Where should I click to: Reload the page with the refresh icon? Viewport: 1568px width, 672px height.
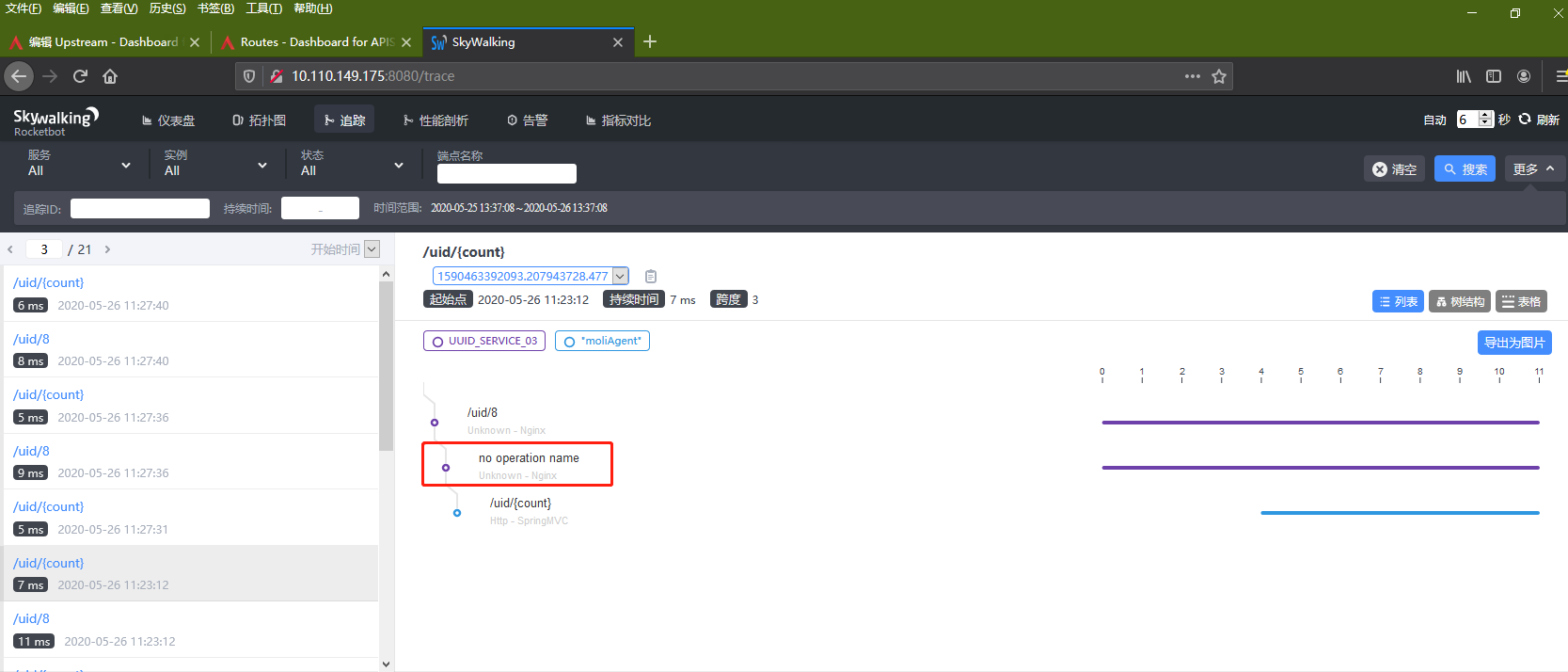coord(80,76)
